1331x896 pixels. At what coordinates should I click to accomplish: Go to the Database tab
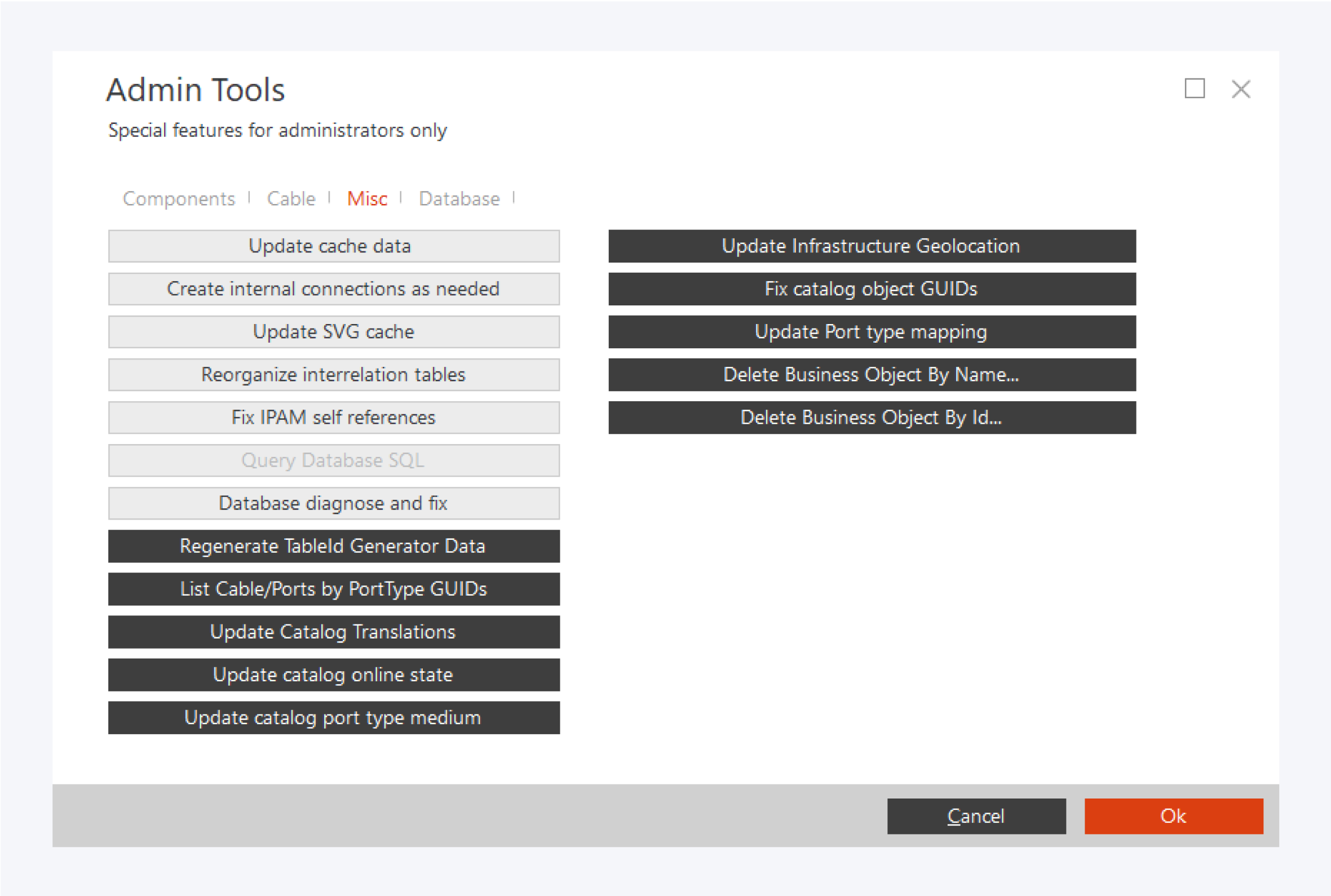[459, 198]
